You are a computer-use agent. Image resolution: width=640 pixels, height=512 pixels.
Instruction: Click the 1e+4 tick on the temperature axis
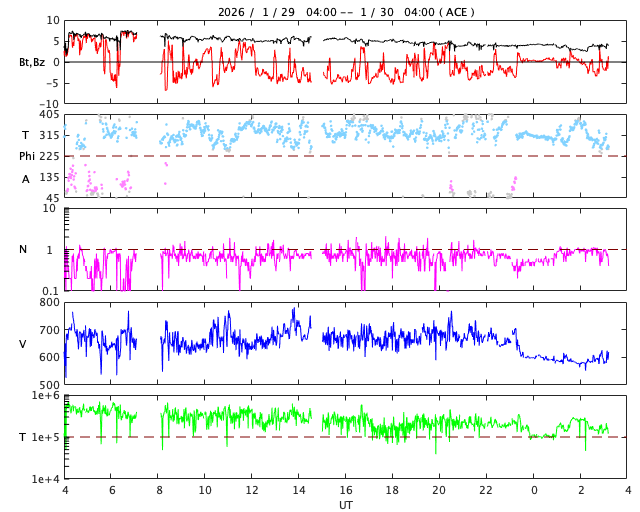tap(45, 479)
